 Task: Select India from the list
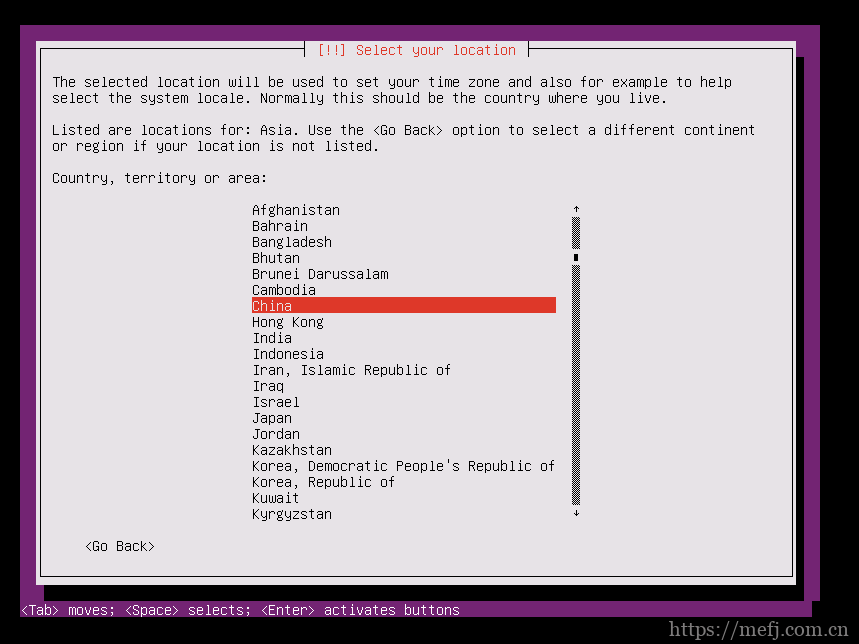(272, 338)
